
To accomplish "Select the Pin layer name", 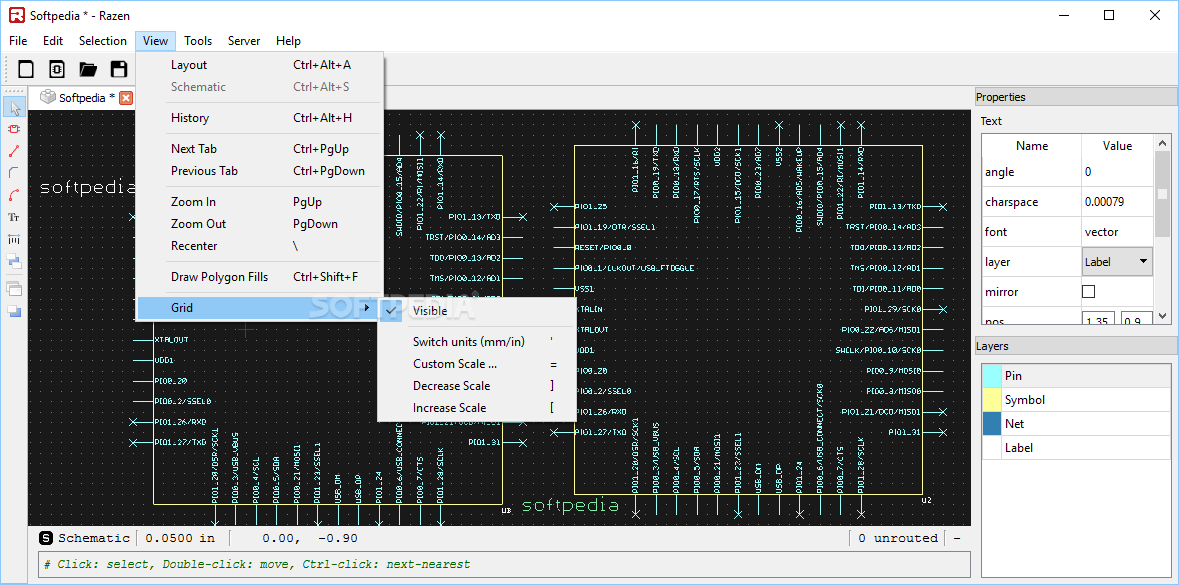I will coord(1013,375).
